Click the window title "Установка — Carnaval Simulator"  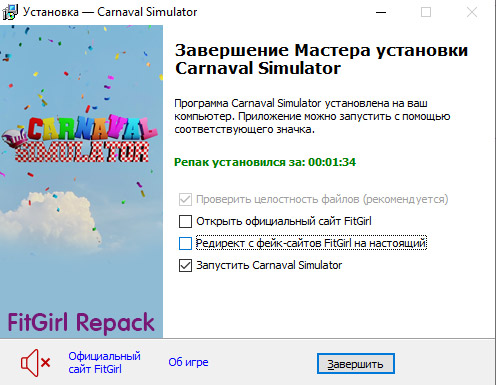coord(110,12)
